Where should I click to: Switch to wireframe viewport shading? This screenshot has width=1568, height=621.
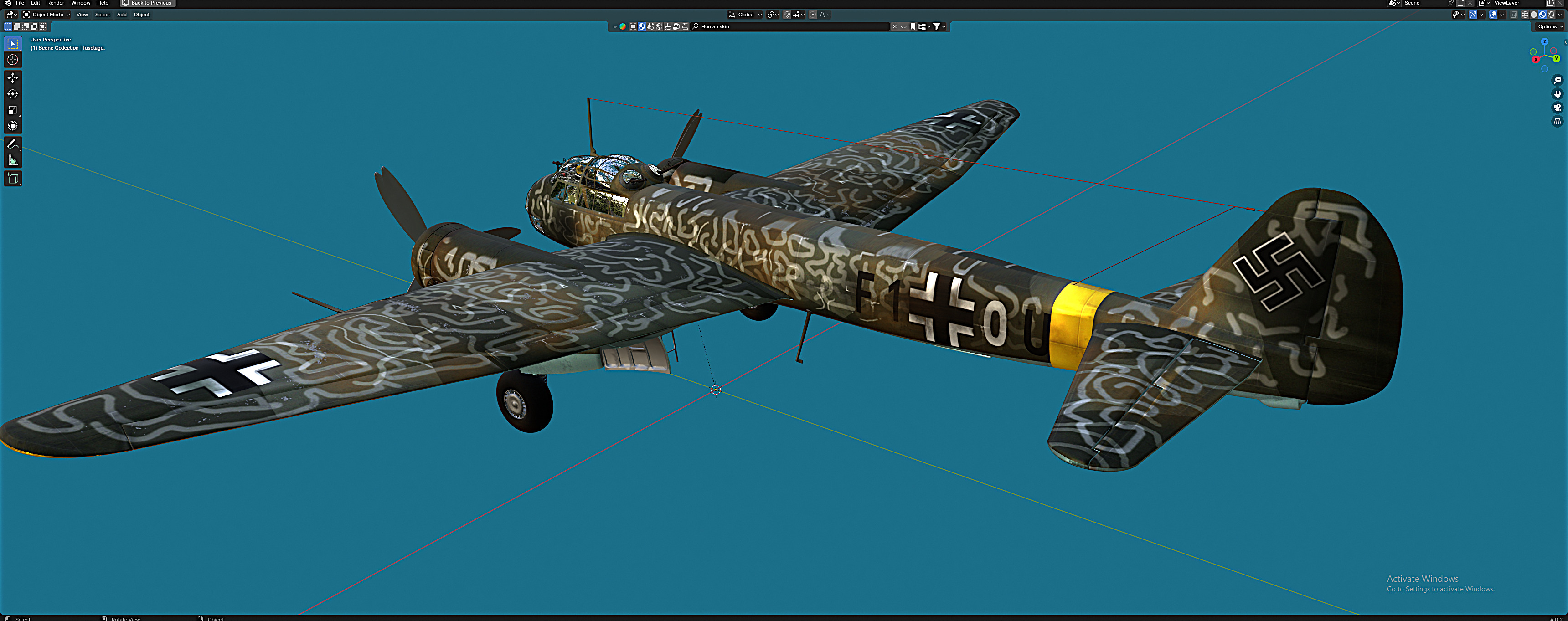coord(1526,15)
